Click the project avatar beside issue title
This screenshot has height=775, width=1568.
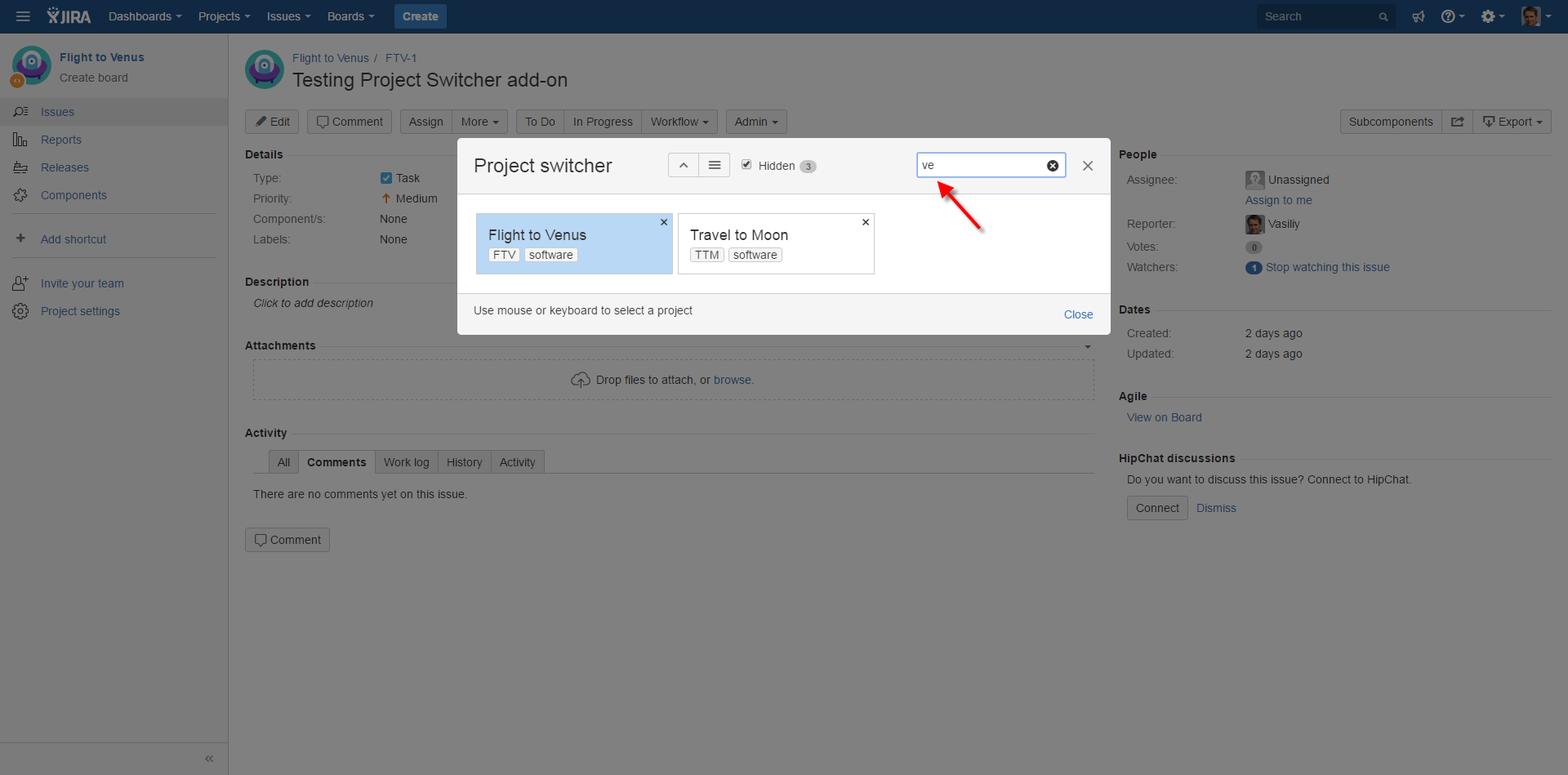[x=265, y=69]
